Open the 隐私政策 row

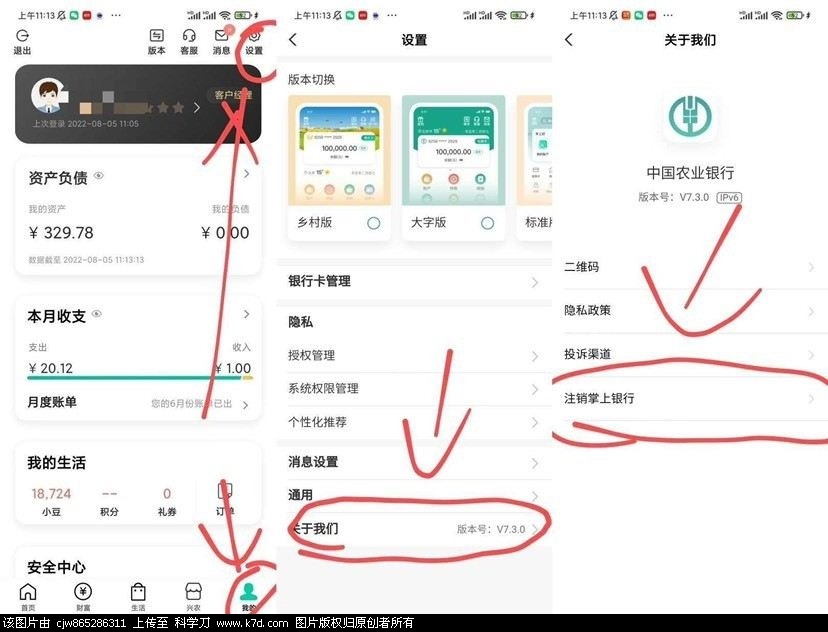(x=690, y=311)
